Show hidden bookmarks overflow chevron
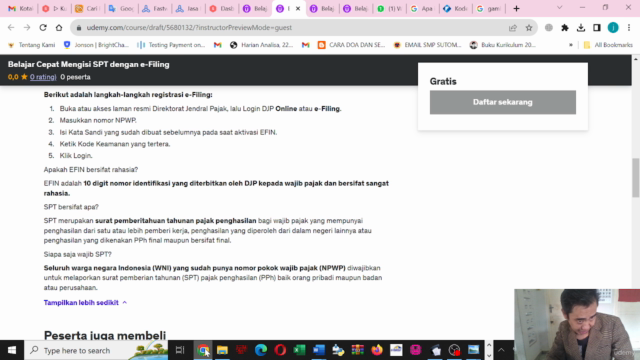640x360 pixels. click(x=571, y=45)
